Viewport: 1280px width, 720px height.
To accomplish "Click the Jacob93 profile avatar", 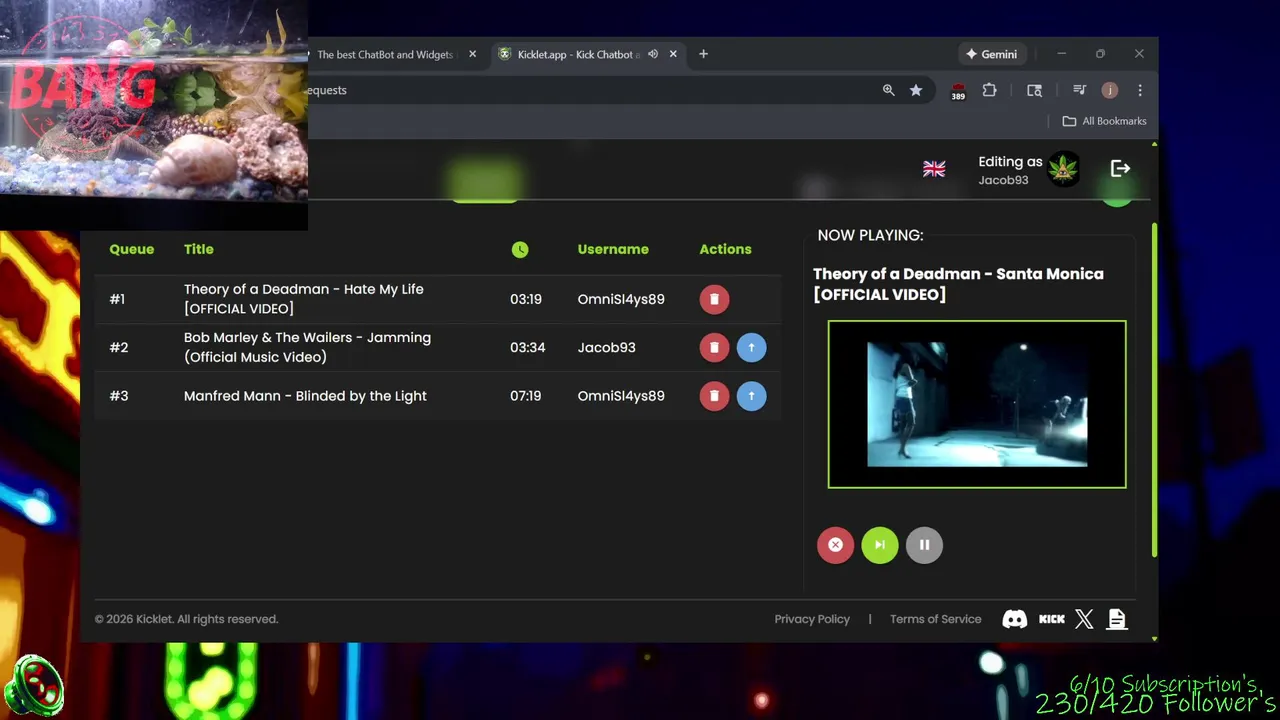I will pyautogui.click(x=1063, y=169).
